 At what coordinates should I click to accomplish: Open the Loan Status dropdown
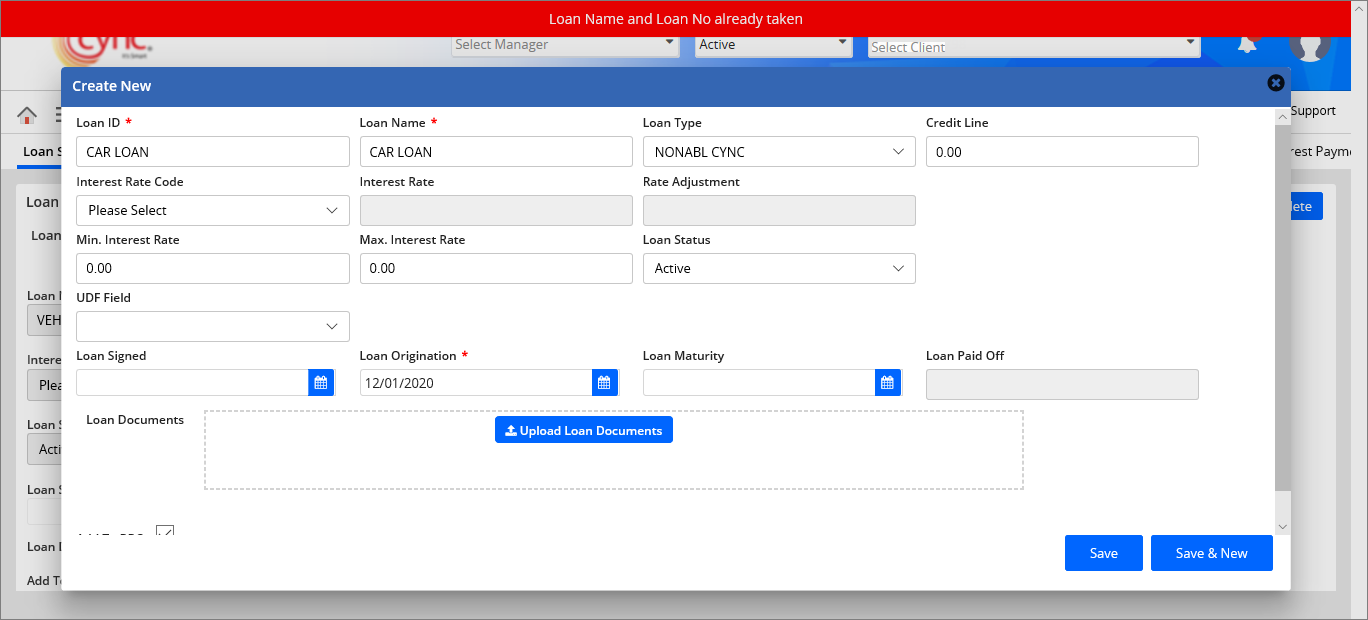coord(778,268)
